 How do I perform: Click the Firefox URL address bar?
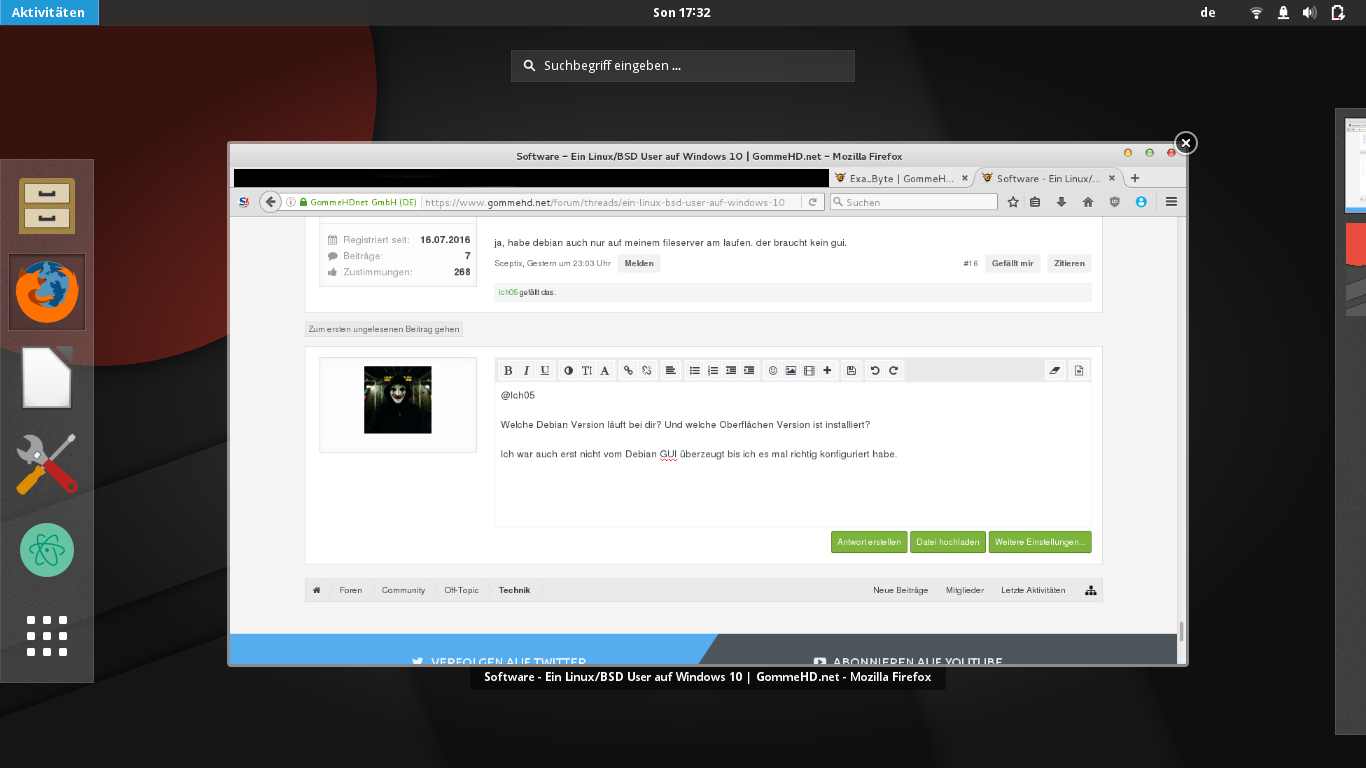coord(611,202)
